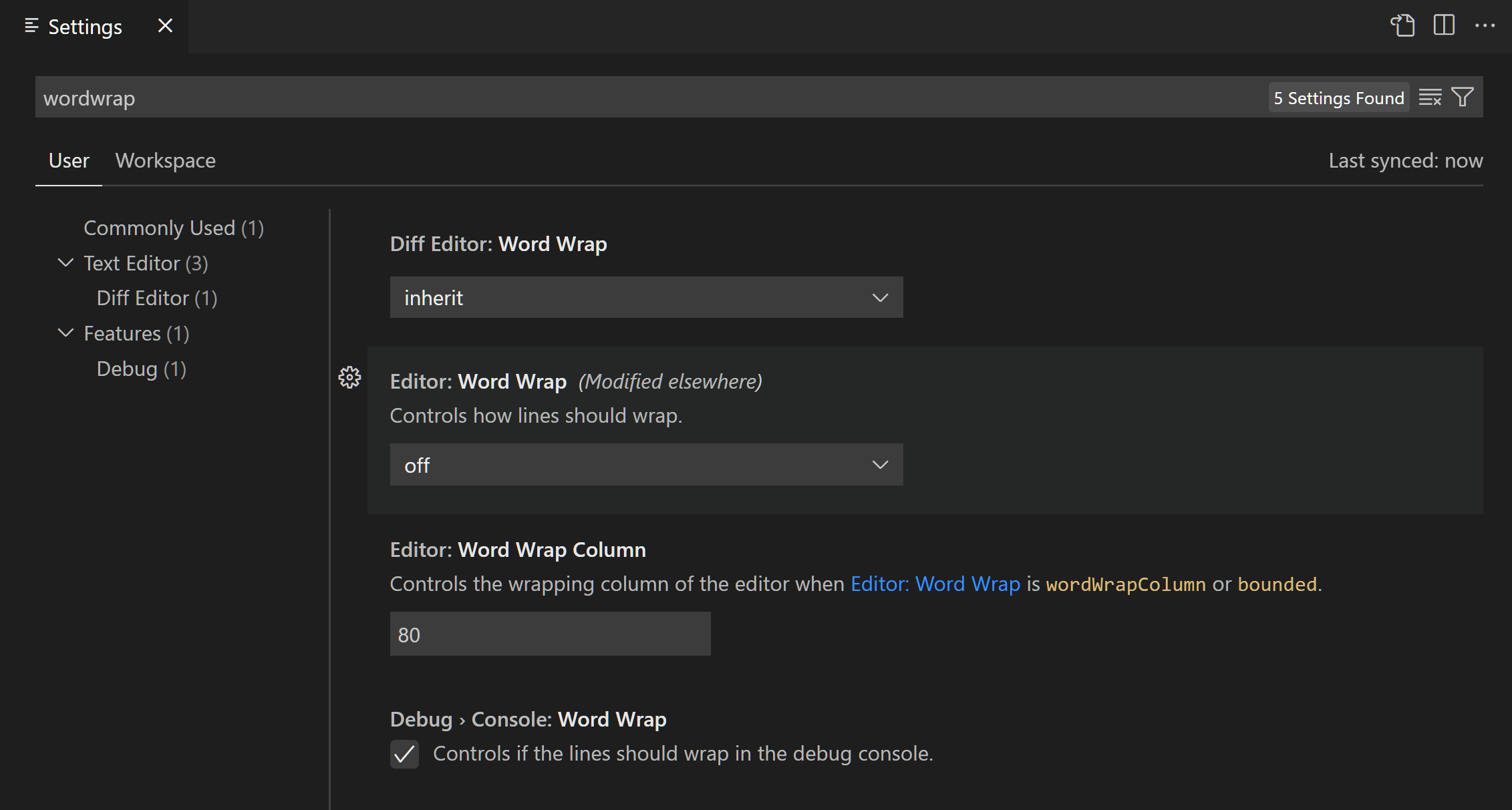Switch to the Workspace tab
This screenshot has width=1512, height=810.
coord(165,160)
